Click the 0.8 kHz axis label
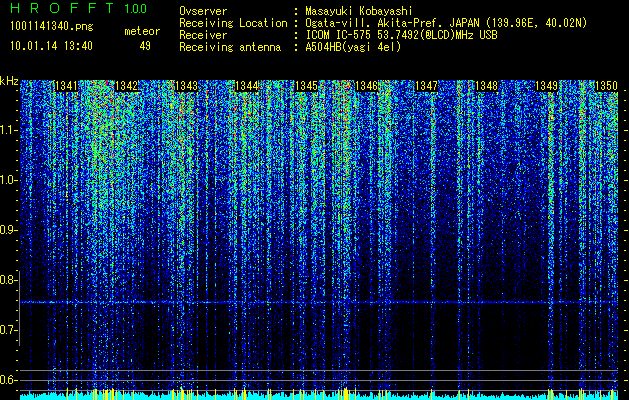This screenshot has height=400, width=629. pos(8,280)
